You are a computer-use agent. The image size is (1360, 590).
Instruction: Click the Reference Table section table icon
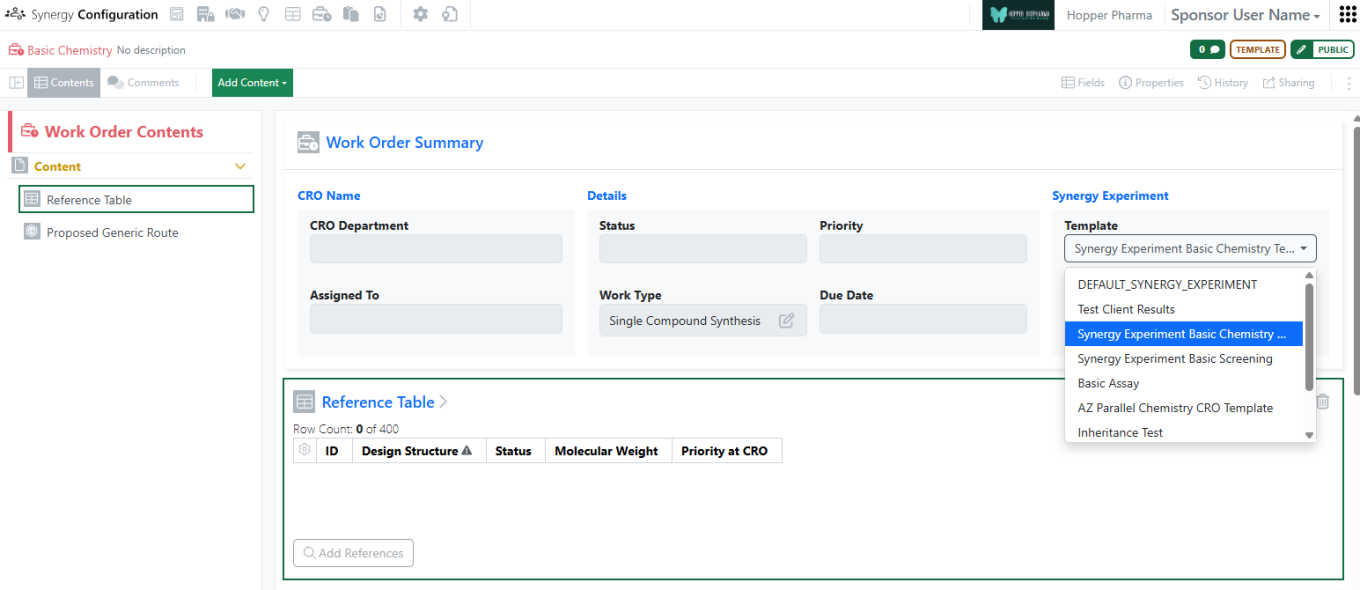pos(304,402)
